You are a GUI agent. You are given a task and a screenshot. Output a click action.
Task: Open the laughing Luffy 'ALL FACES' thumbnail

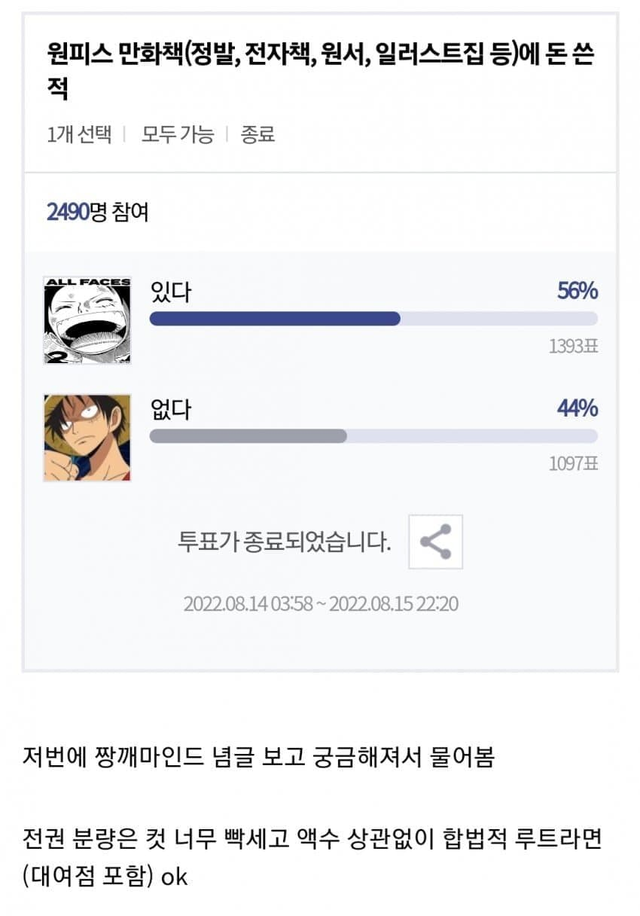87,321
